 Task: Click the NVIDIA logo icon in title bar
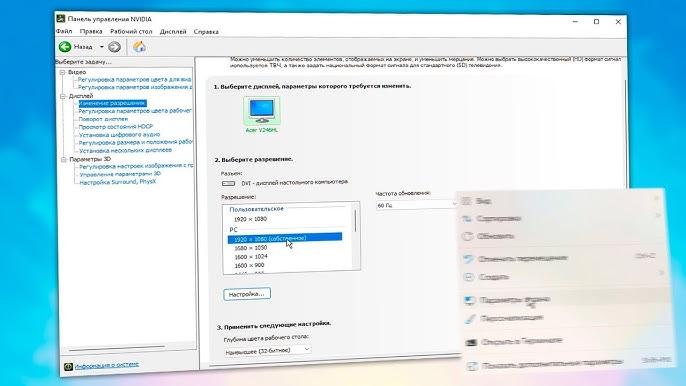click(x=61, y=19)
